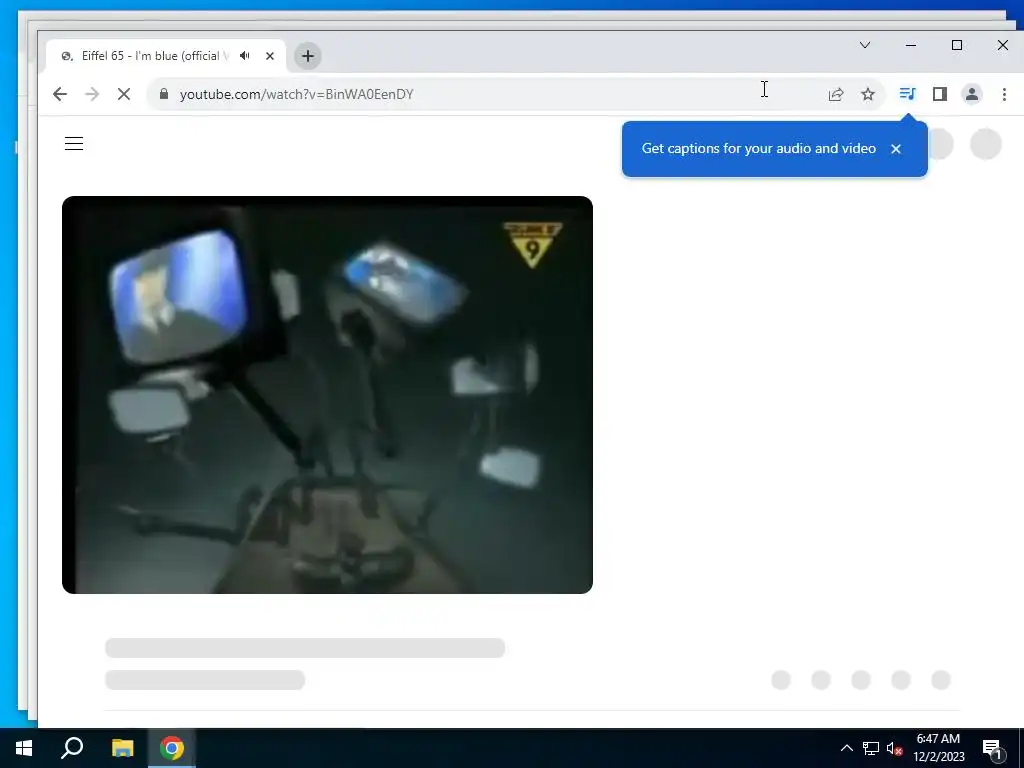Open Windows taskbar search
This screenshot has width=1024, height=768.
(72, 748)
